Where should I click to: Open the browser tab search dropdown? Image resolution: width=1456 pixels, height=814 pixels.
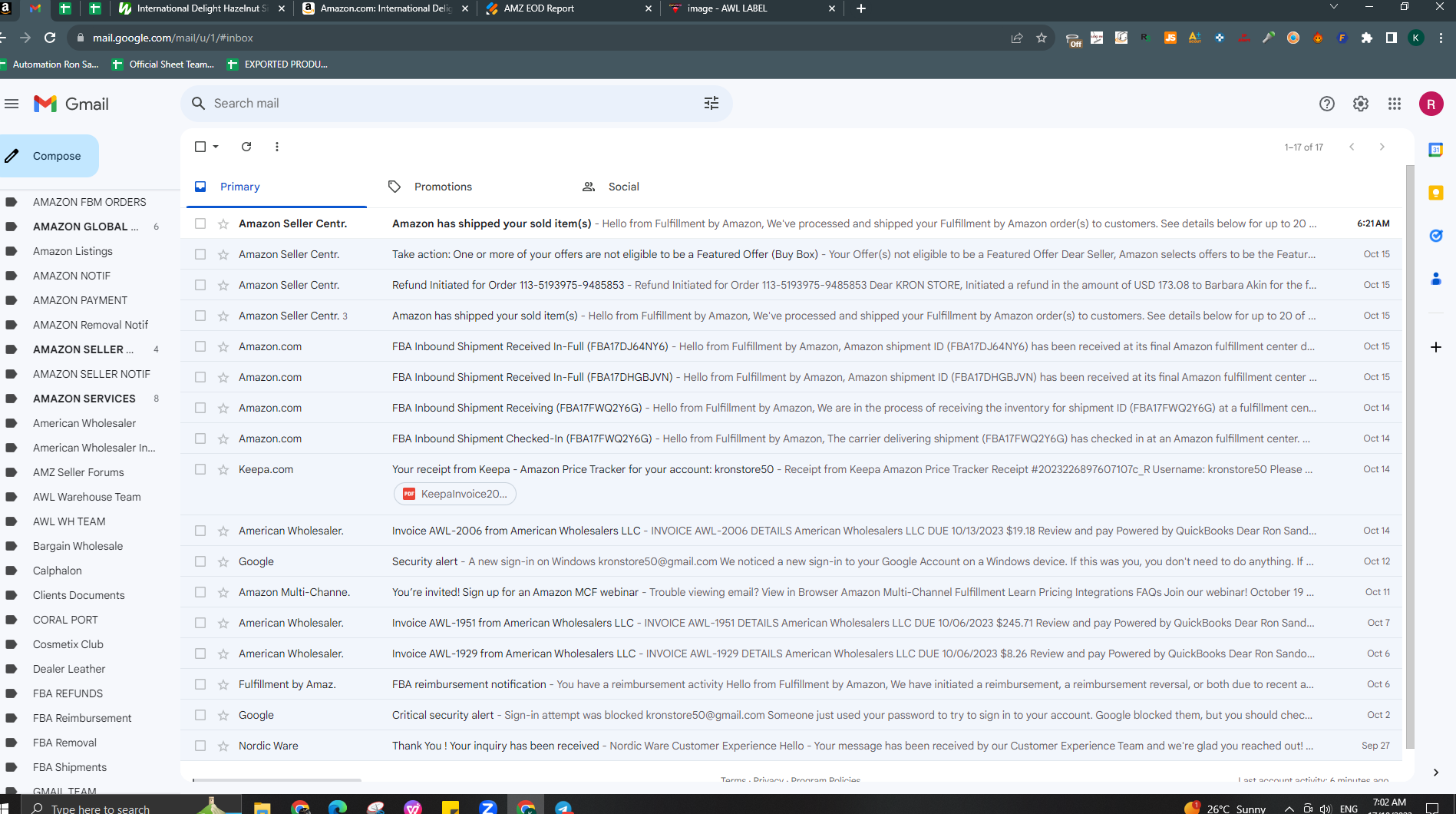[1334, 7]
